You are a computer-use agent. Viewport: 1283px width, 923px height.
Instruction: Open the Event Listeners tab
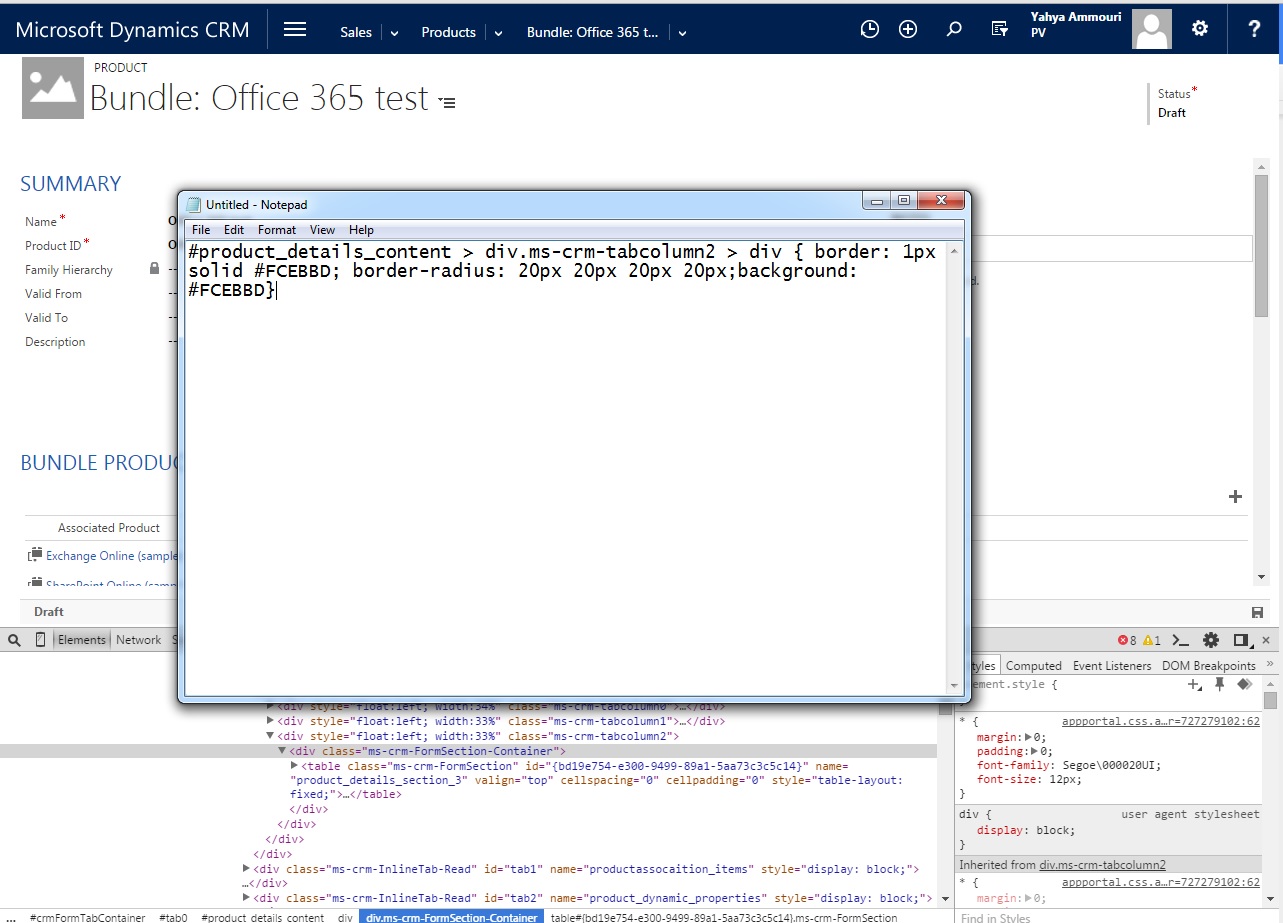(1112, 666)
